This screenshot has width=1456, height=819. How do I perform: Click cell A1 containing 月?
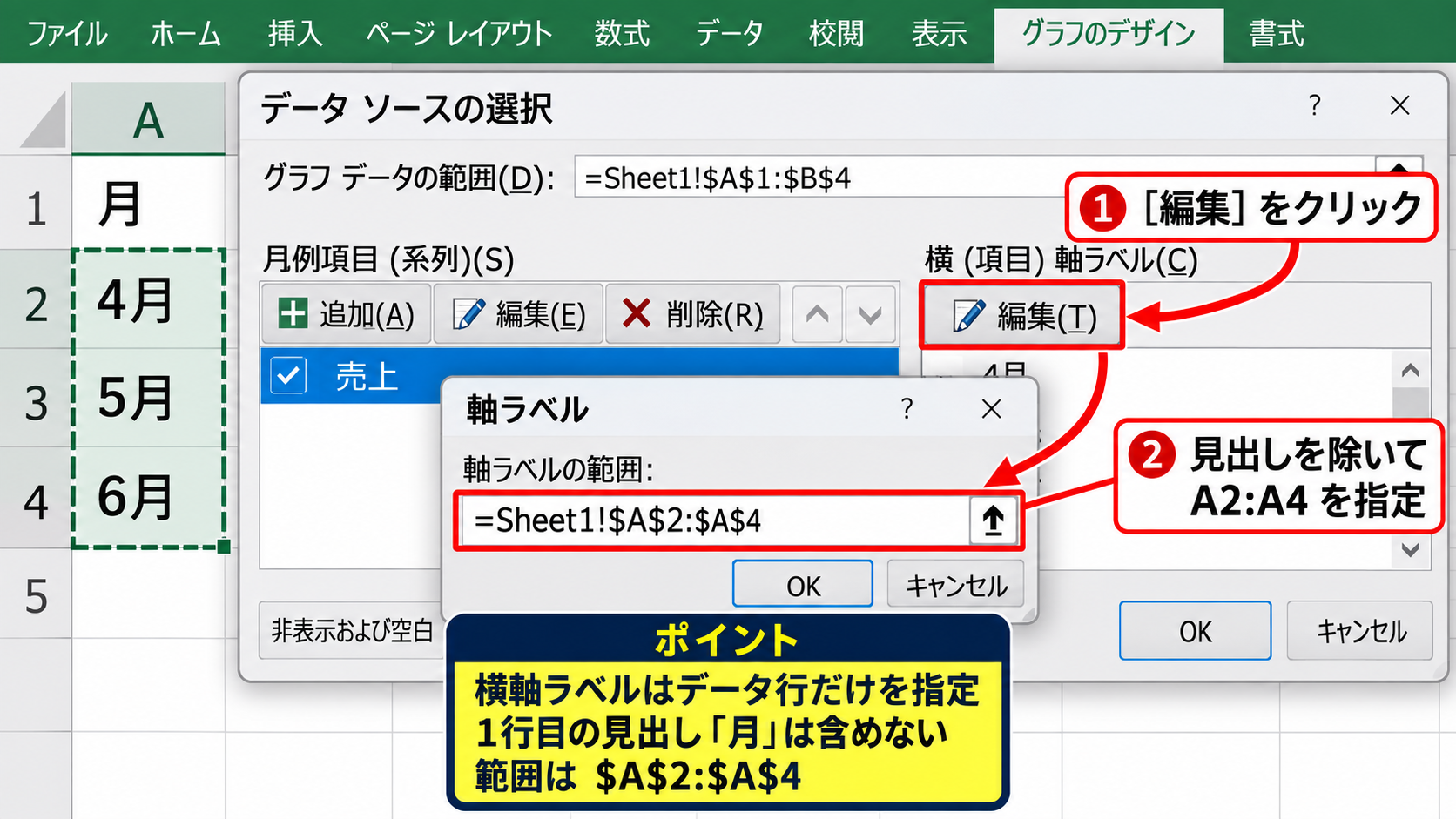point(148,204)
